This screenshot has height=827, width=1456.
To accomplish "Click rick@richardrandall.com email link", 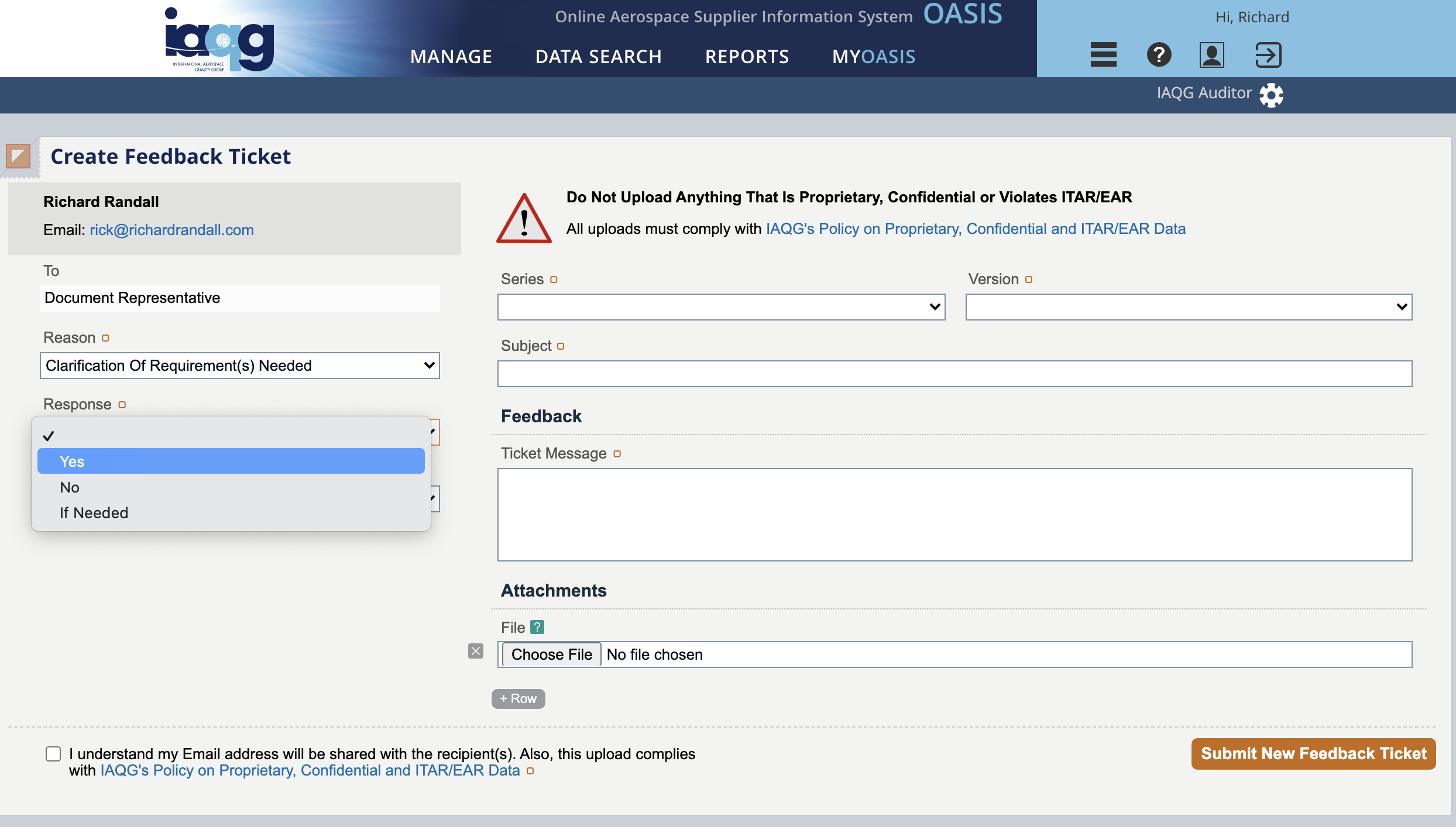I will (171, 230).
